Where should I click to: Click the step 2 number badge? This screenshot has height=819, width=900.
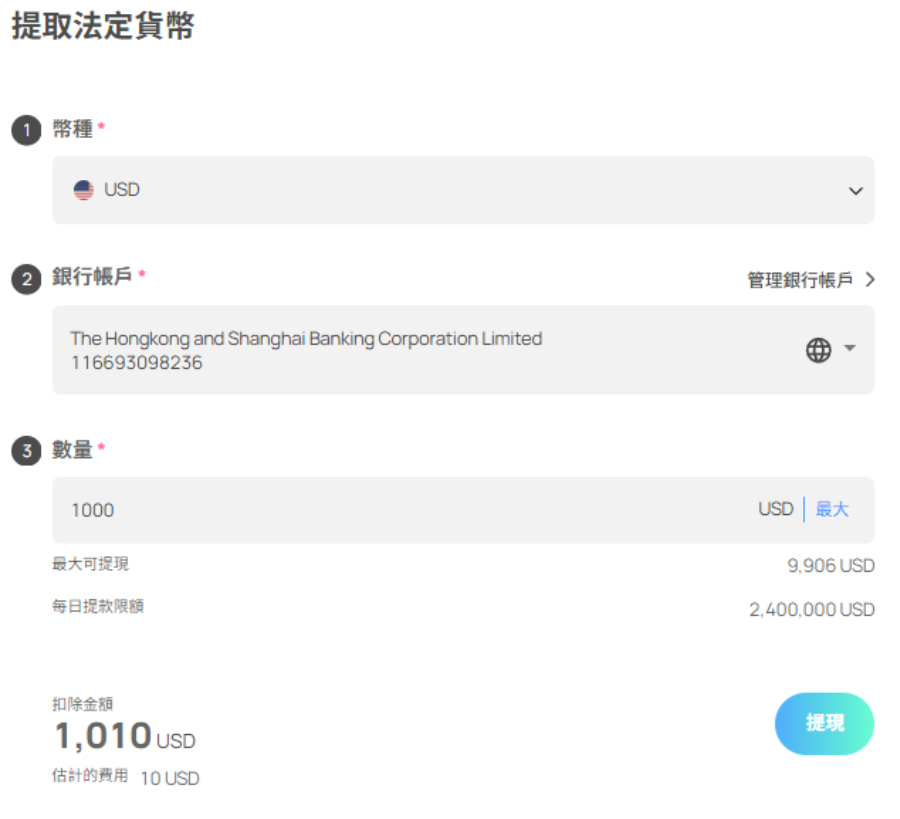click(x=26, y=280)
